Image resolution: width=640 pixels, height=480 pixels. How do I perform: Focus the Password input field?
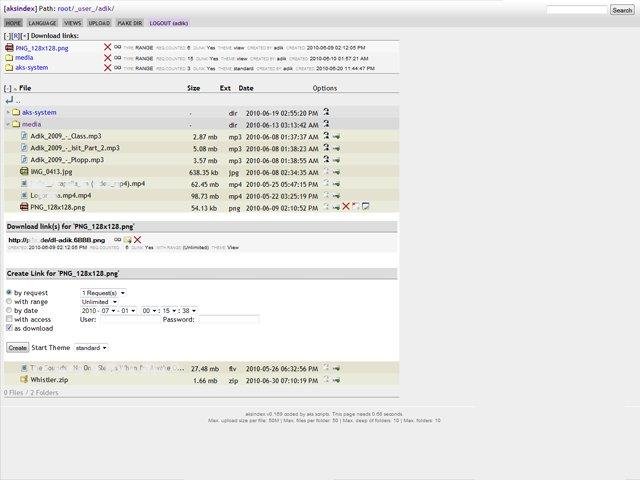(229, 320)
